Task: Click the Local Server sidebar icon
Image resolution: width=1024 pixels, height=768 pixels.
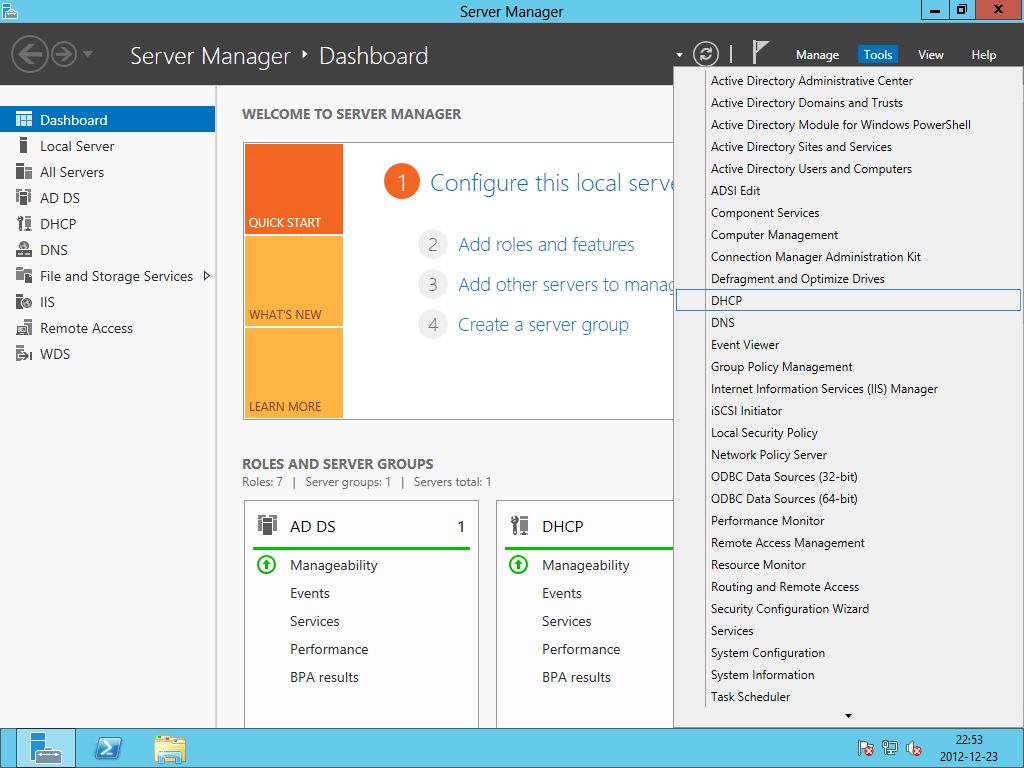Action: point(24,145)
